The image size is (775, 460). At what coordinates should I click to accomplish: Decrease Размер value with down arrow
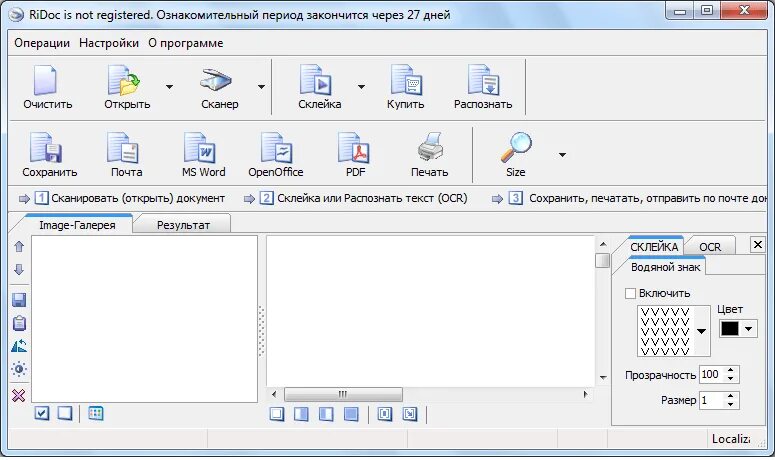click(731, 404)
